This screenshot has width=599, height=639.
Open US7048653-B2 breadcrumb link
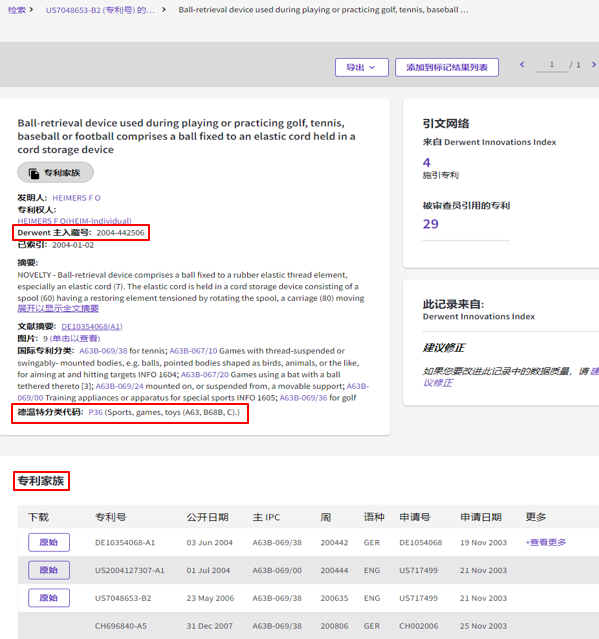click(100, 10)
